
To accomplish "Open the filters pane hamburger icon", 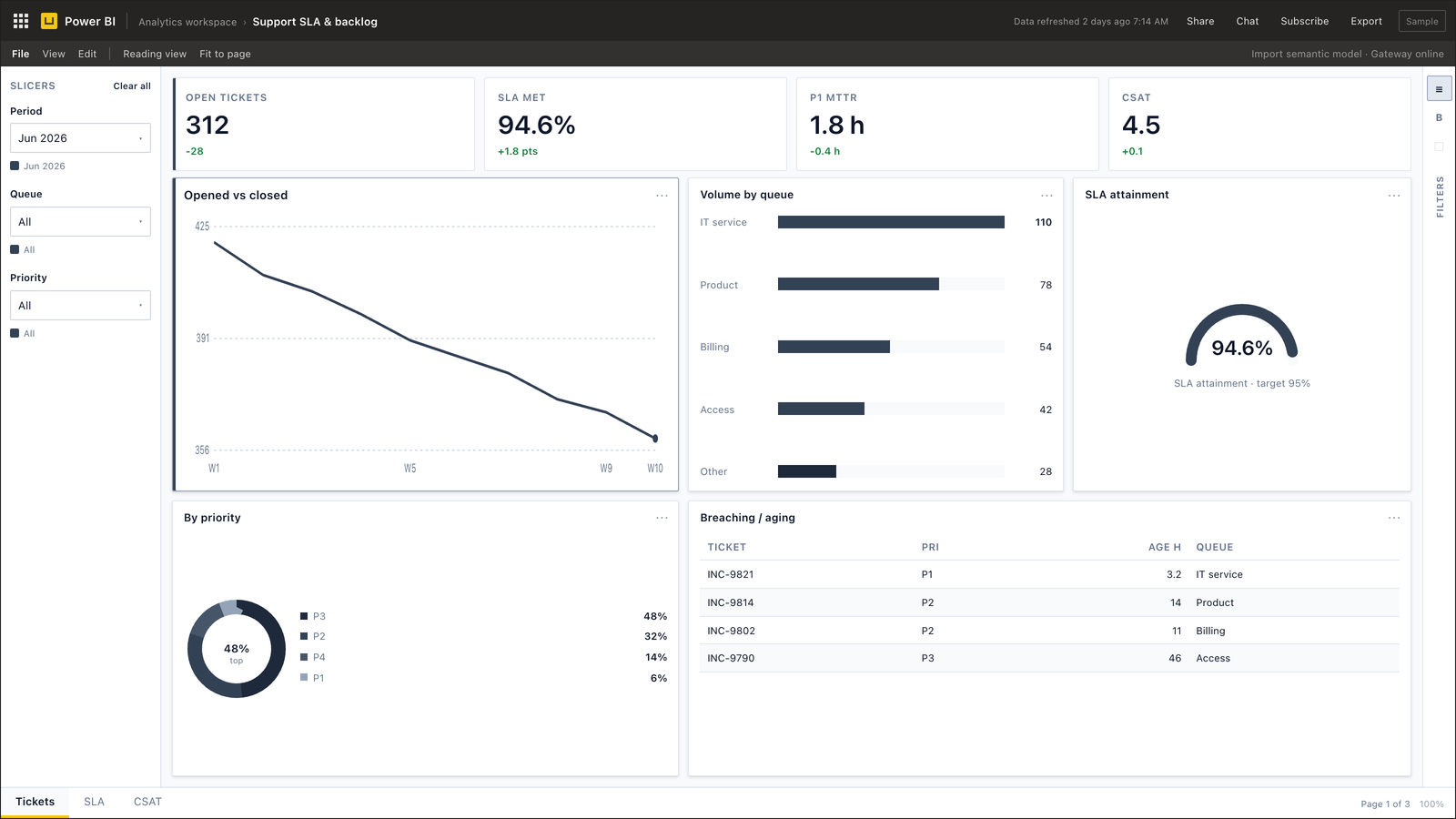I will (1439, 89).
